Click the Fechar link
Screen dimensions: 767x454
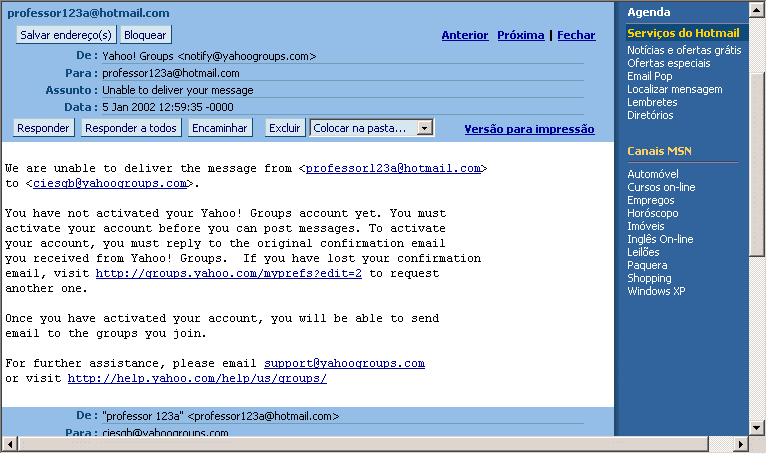(x=576, y=35)
